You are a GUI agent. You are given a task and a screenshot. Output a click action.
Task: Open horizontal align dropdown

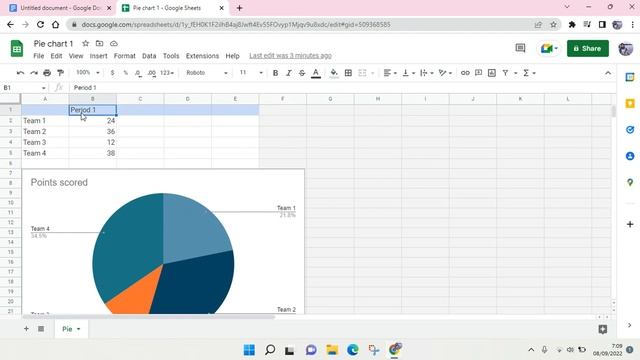tap(390, 73)
